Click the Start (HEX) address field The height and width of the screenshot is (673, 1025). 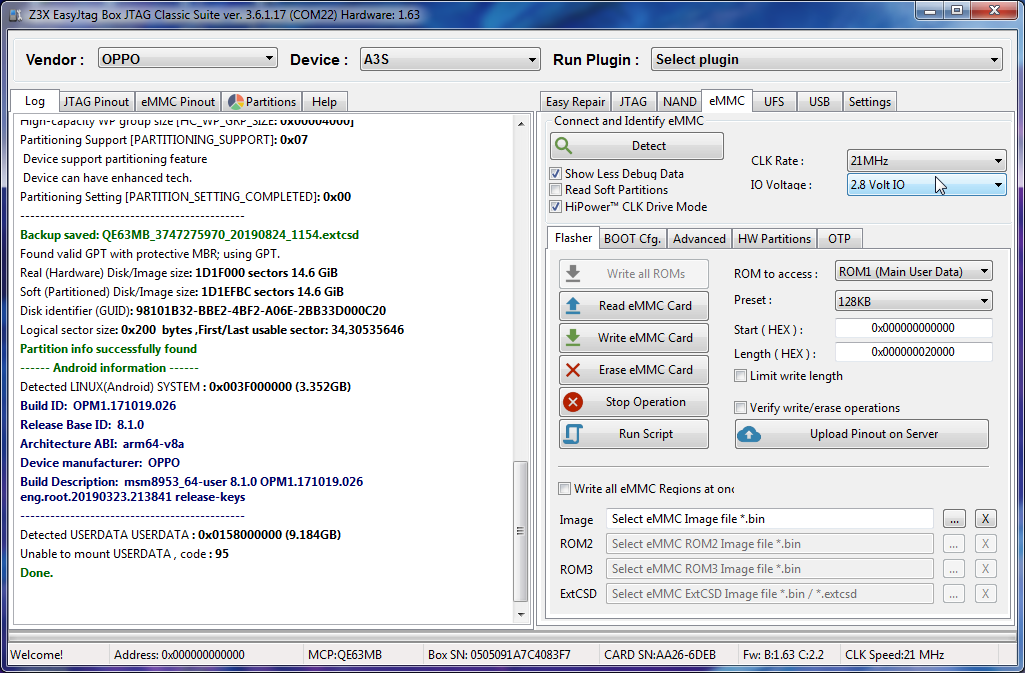[913, 328]
